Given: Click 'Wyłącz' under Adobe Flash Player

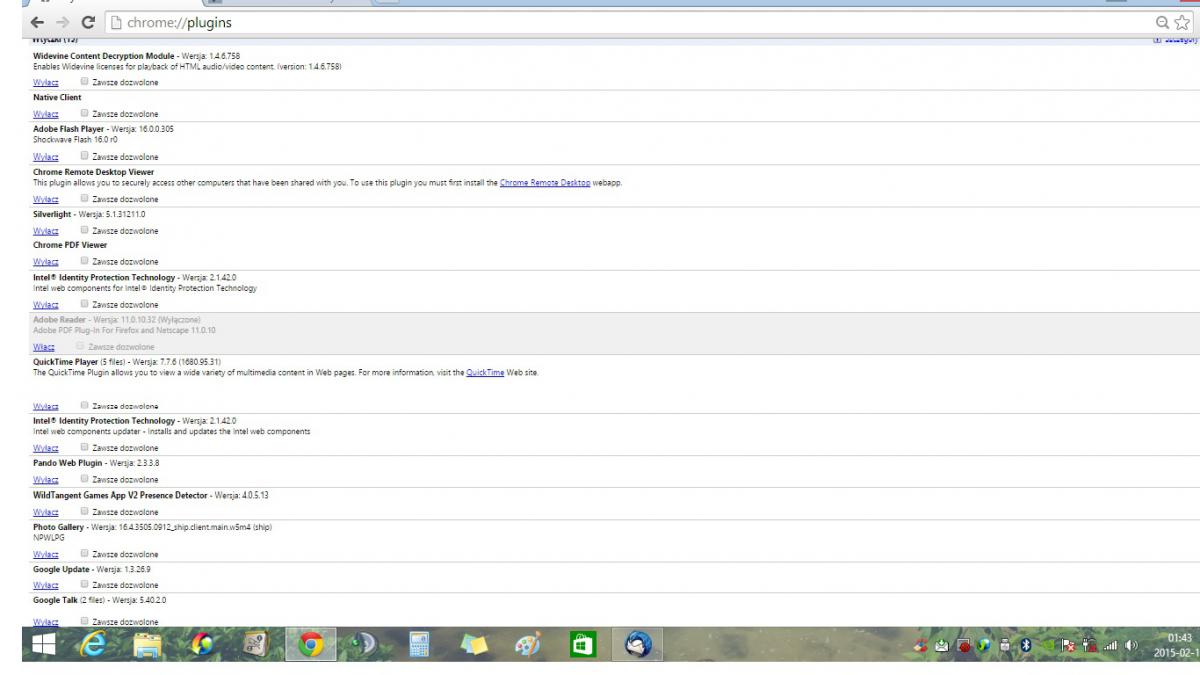Looking at the screenshot, I should click(46, 157).
